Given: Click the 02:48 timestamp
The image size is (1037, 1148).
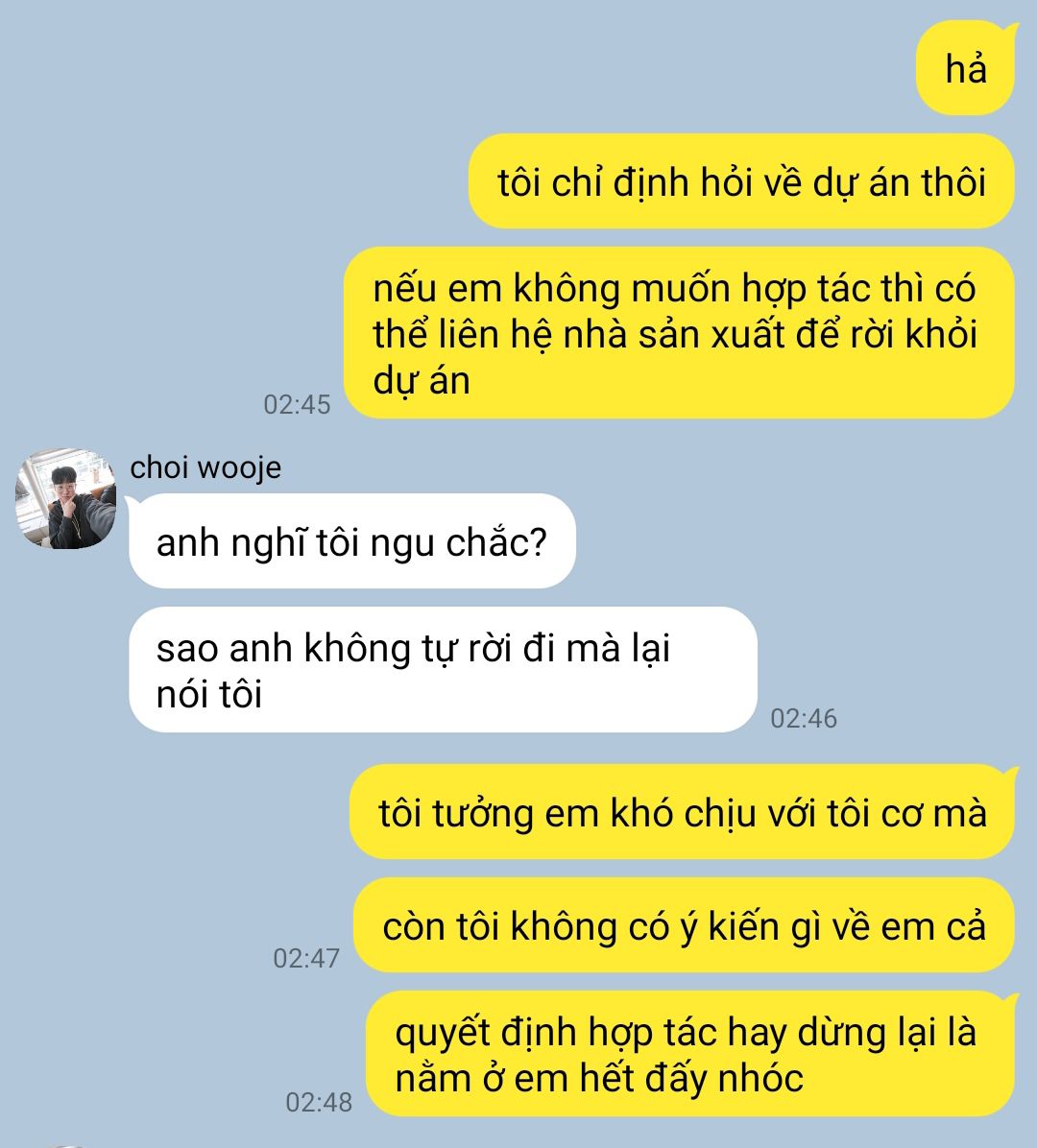Looking at the screenshot, I should pos(319,1102).
